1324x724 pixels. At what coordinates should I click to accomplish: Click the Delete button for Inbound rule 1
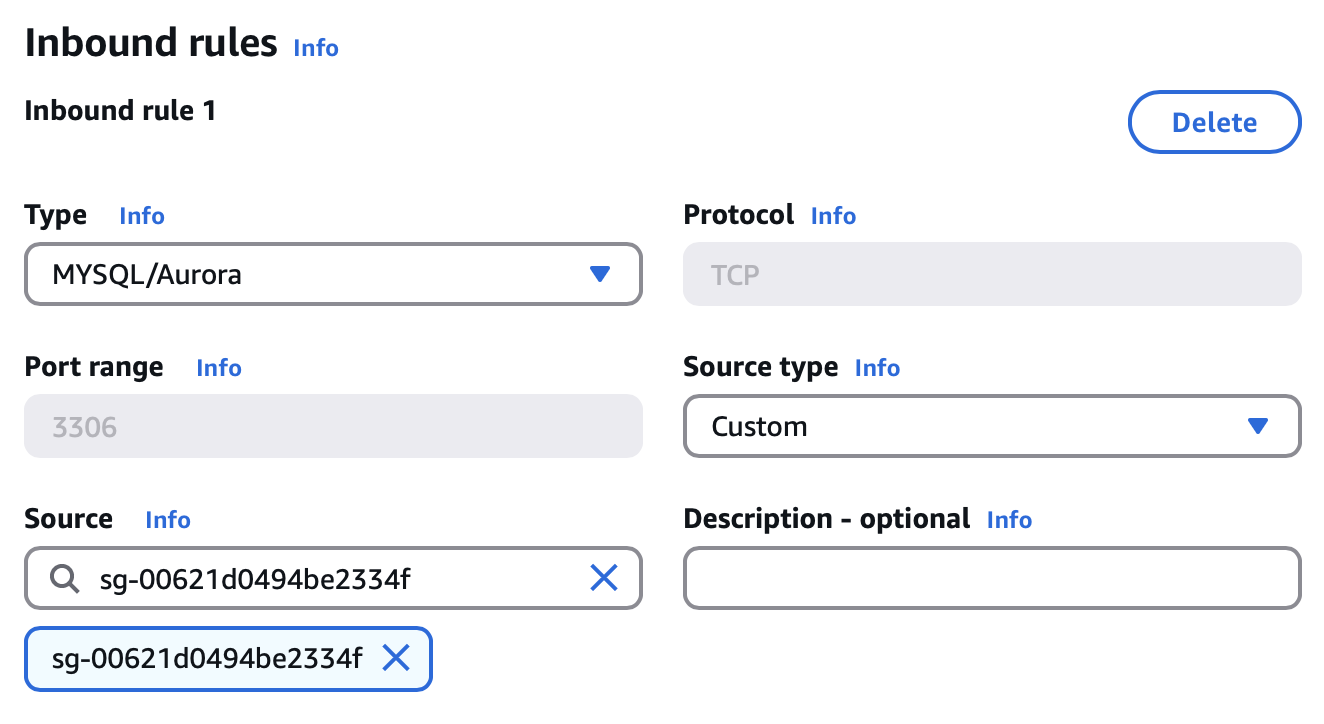coord(1214,123)
